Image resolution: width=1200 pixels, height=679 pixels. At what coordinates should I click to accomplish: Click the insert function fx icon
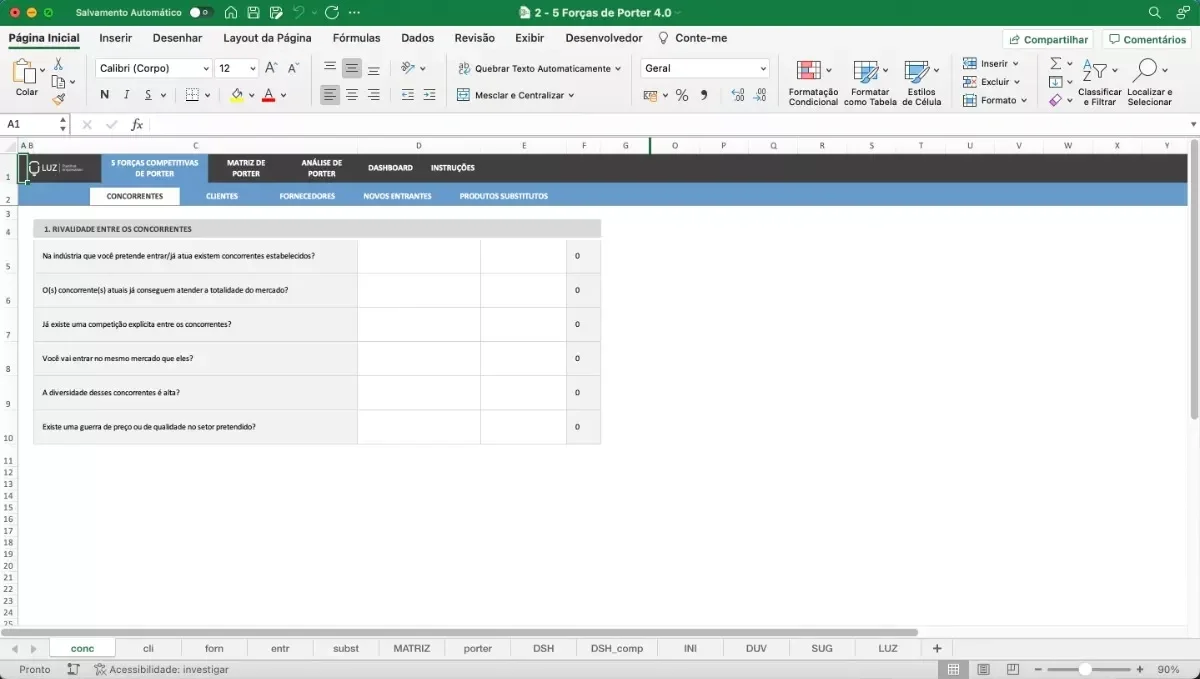(137, 125)
